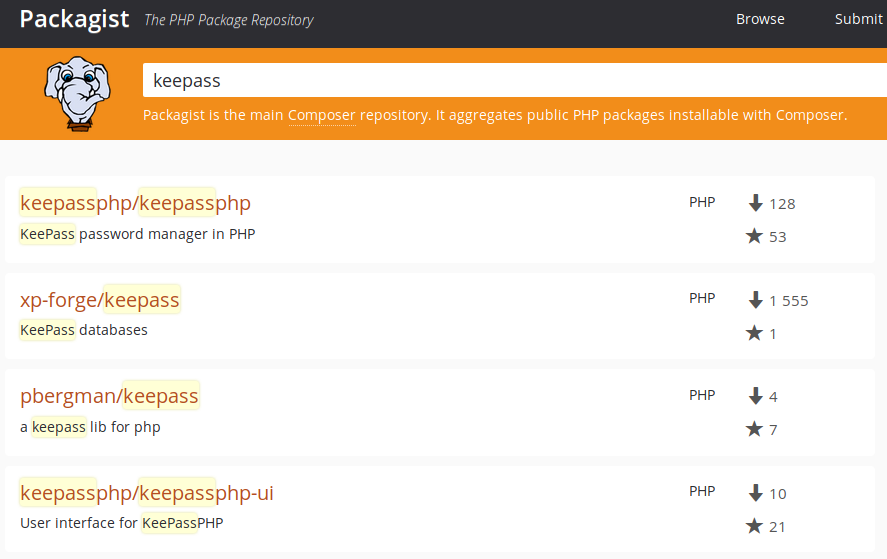The image size is (887, 559).
Task: Click PHP label in xp-forge/keepass row
Action: pyautogui.click(x=702, y=298)
